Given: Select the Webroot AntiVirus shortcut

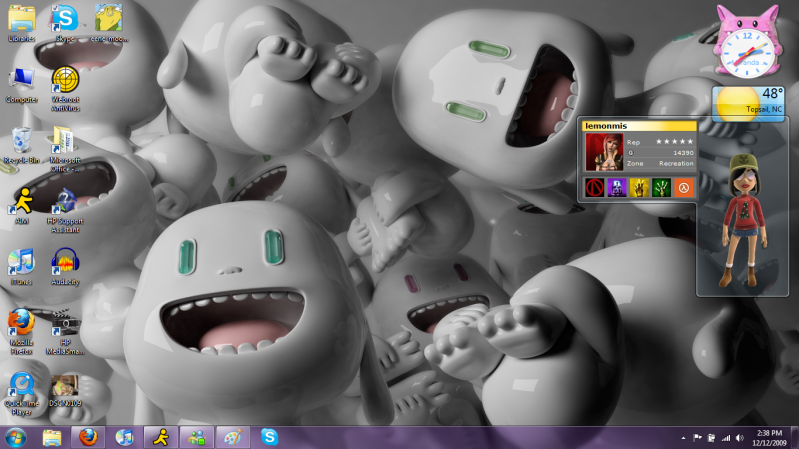Looking at the screenshot, I should click(65, 88).
